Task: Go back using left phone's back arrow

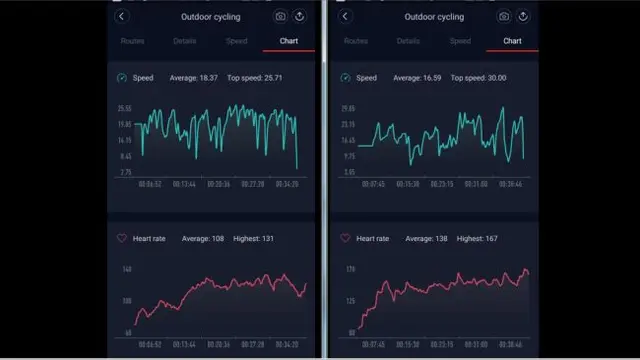Action: pos(121,16)
